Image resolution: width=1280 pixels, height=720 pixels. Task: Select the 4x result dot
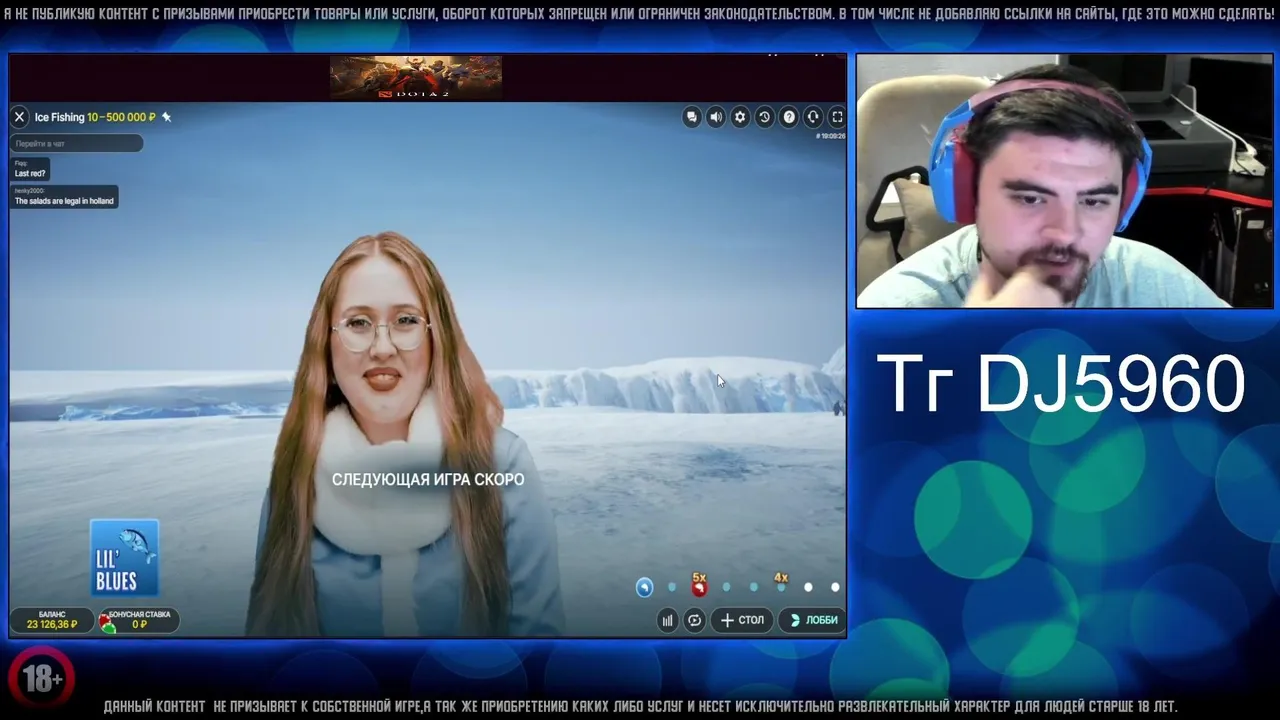point(781,583)
